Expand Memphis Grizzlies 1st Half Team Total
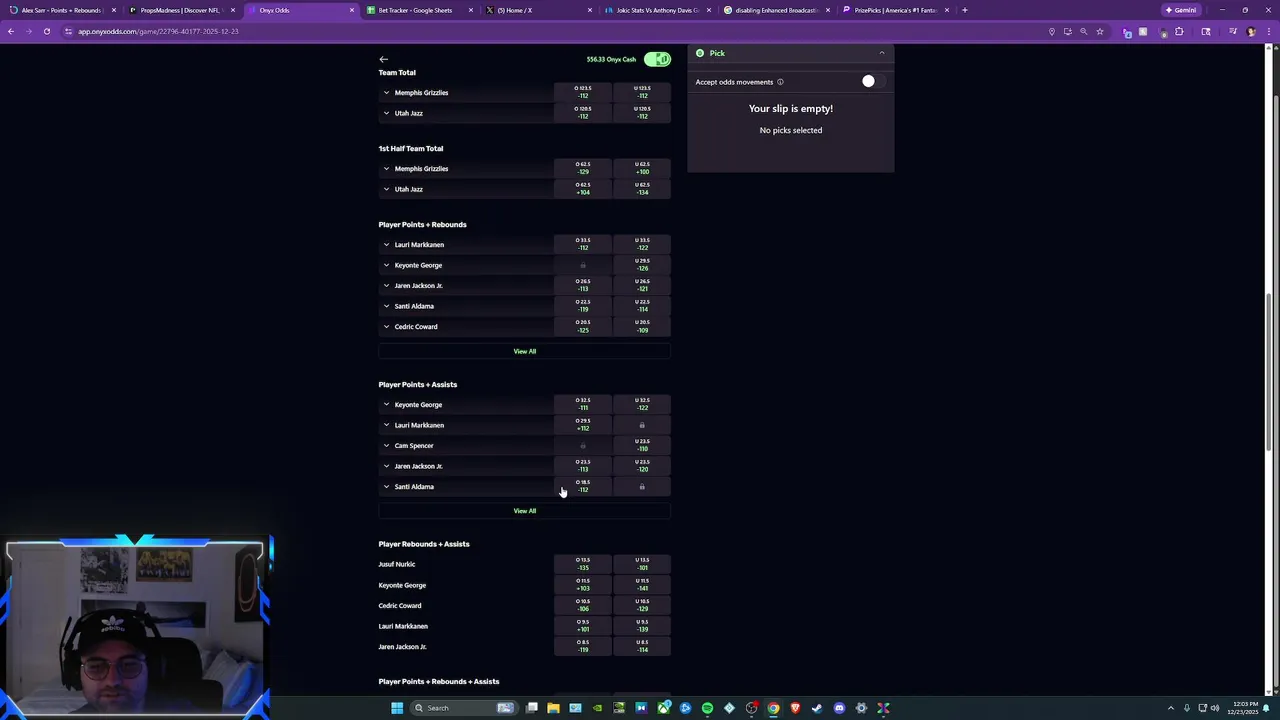Viewport: 1280px width, 720px height. point(386,169)
